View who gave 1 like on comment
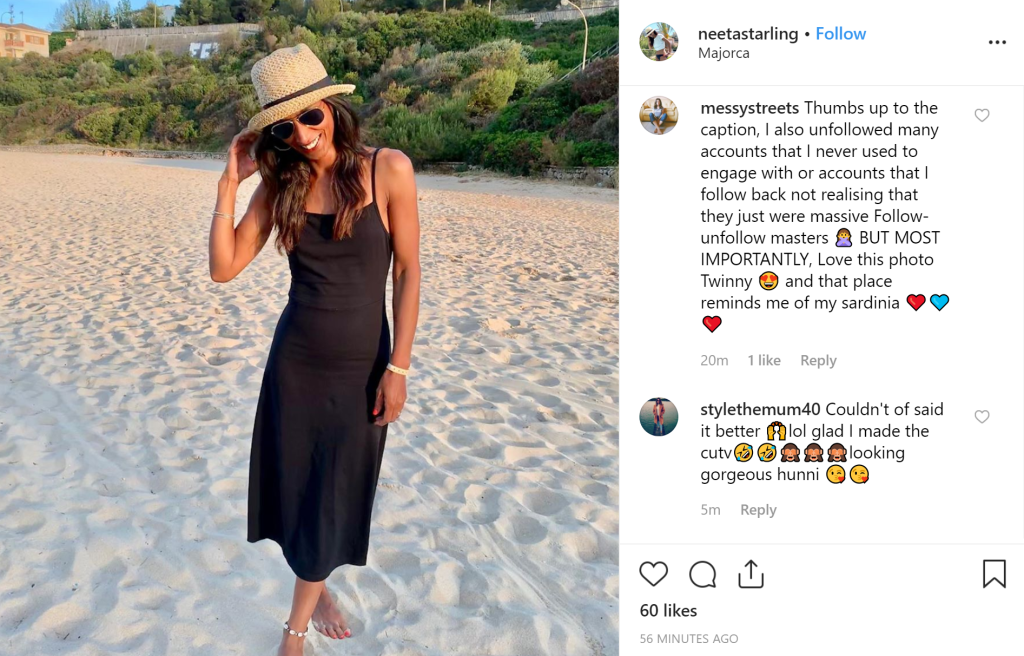1024x656 pixels. point(764,361)
